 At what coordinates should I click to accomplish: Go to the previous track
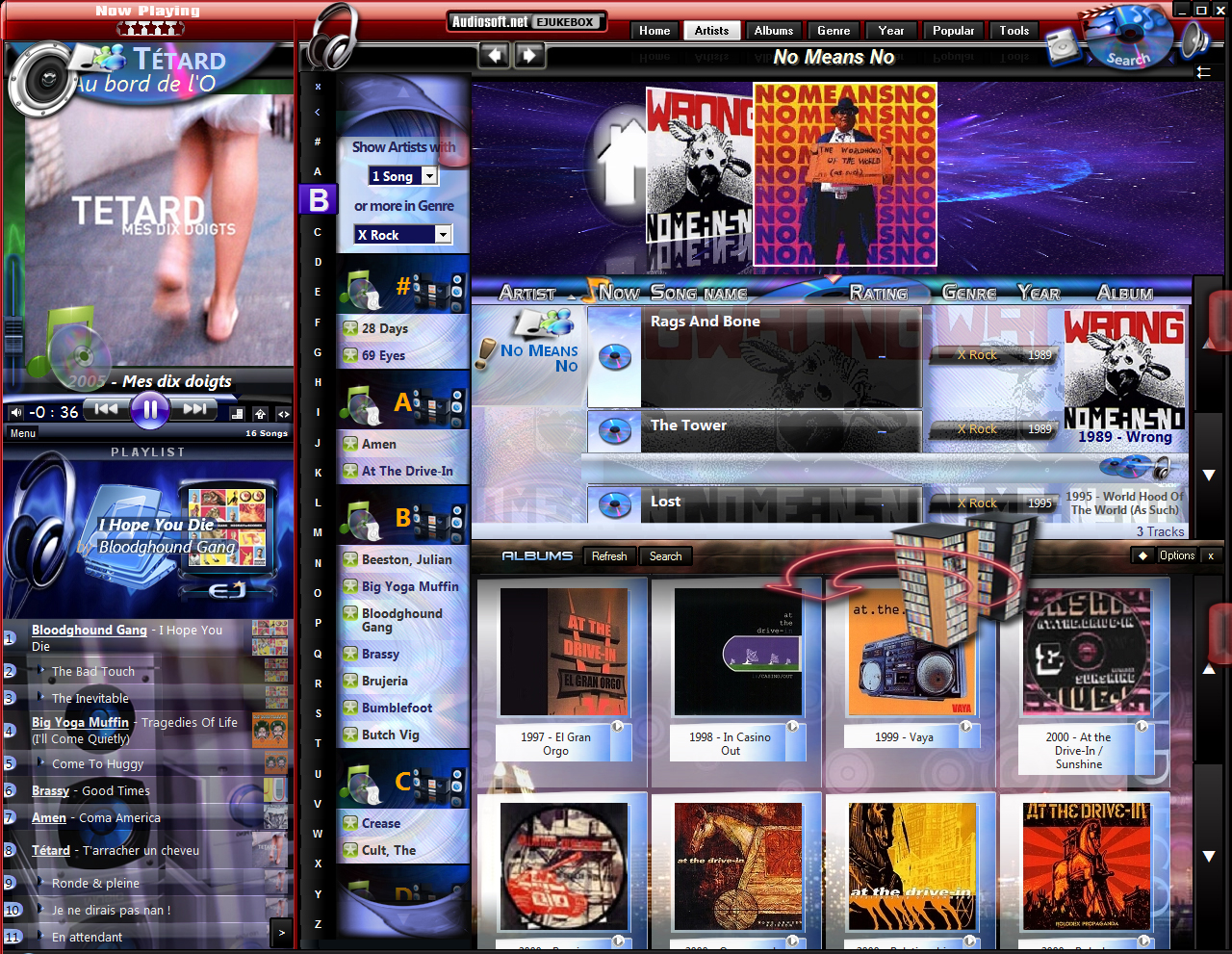pyautogui.click(x=105, y=409)
